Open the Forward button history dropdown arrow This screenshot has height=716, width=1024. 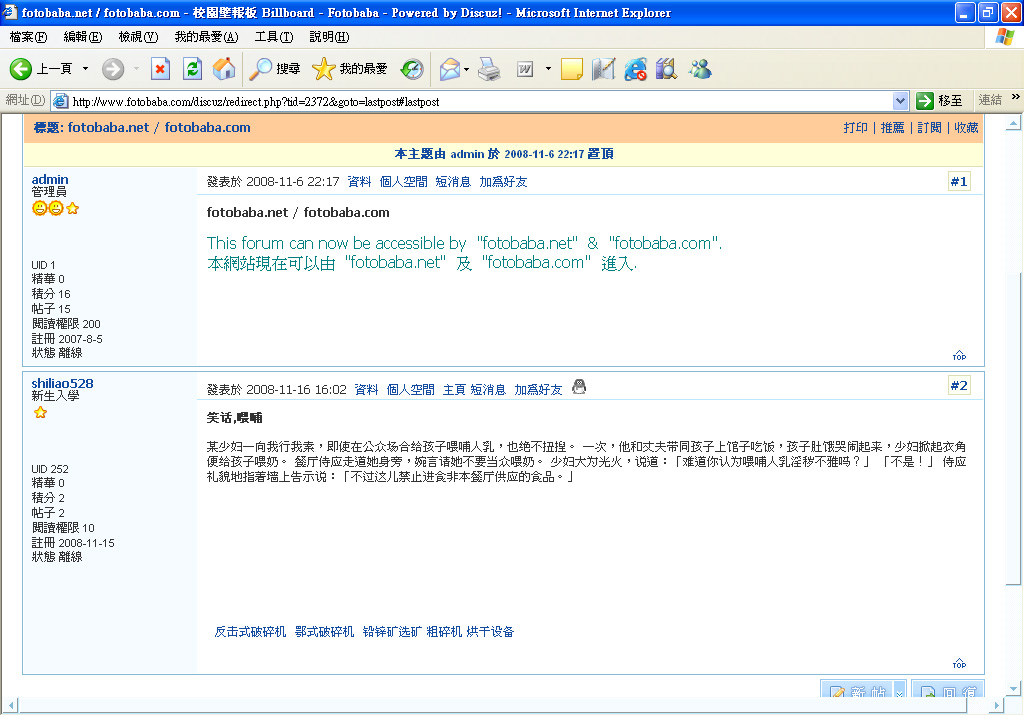coord(136,69)
